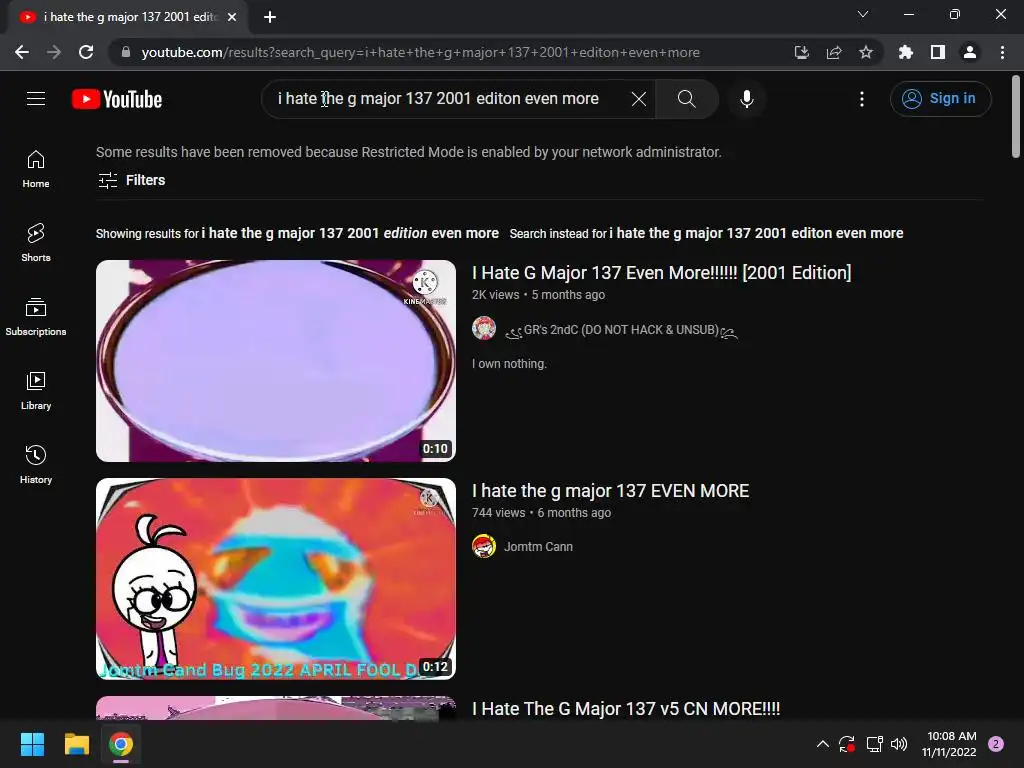Open YouTube settings three-dot menu
This screenshot has height=768, width=1024.
pyautogui.click(x=862, y=99)
